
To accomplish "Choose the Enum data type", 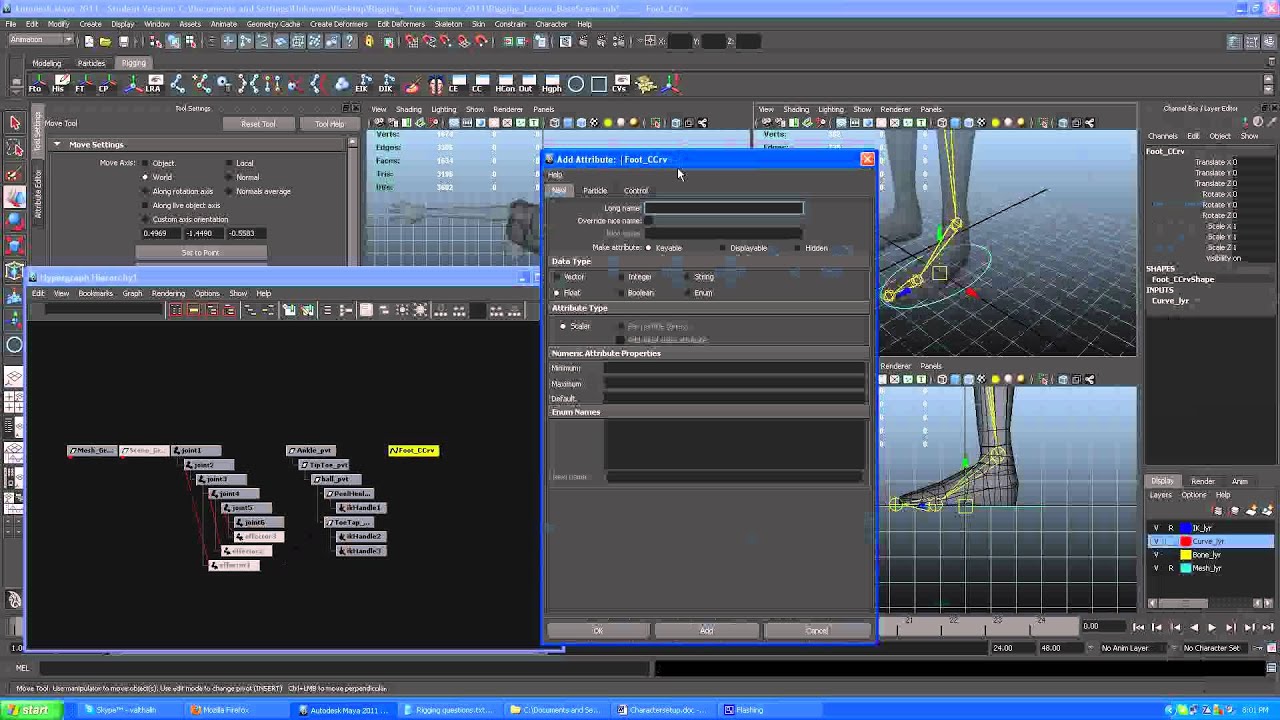I will (687, 293).
